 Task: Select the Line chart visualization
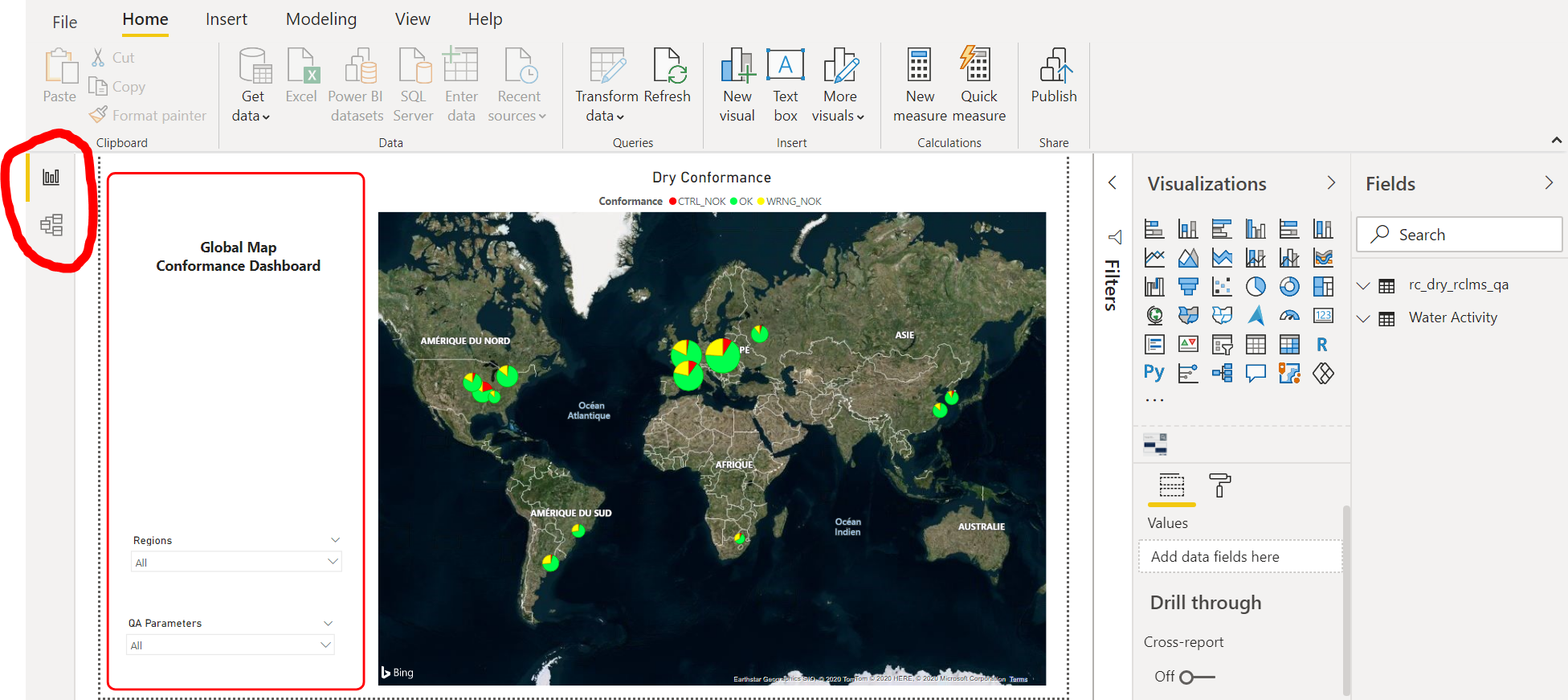pyautogui.click(x=1154, y=257)
